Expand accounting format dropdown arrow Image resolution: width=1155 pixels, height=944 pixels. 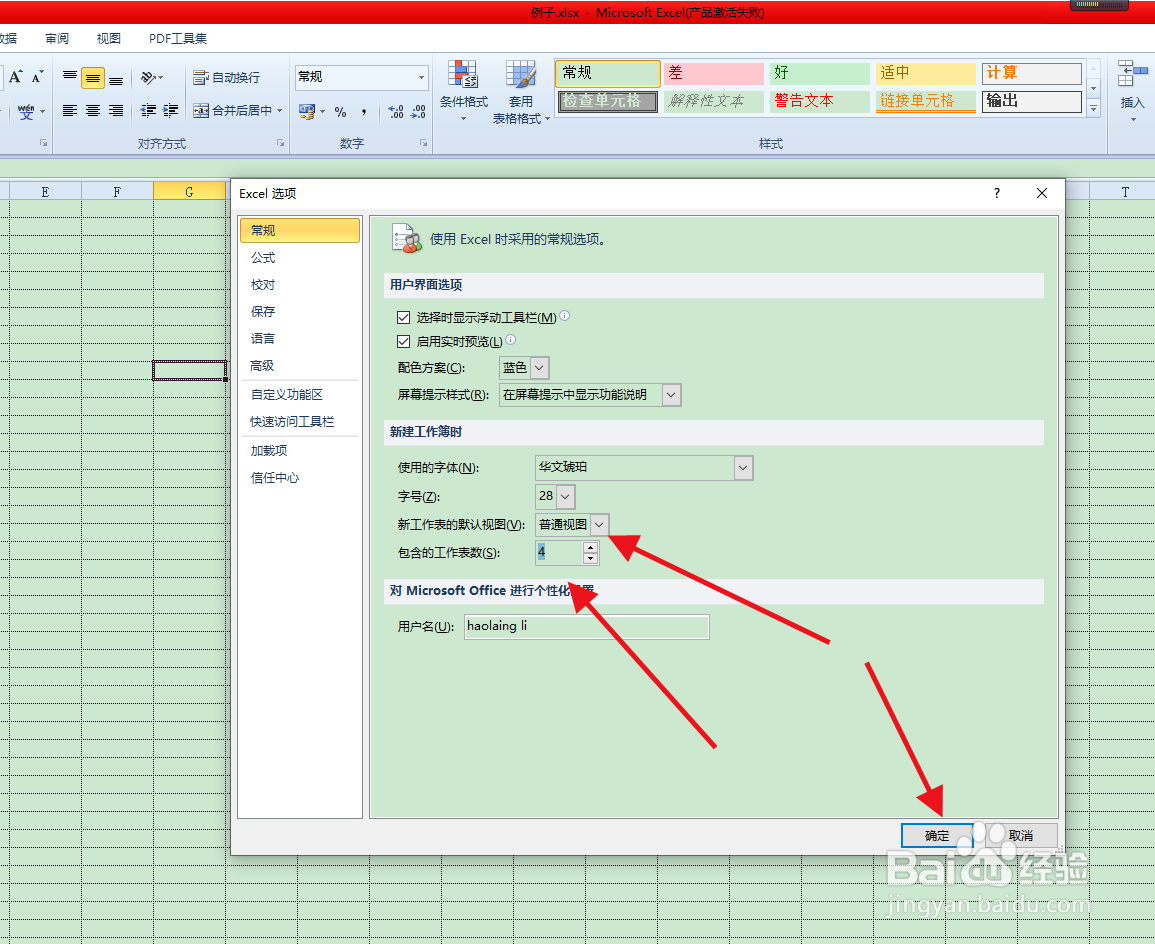click(323, 111)
